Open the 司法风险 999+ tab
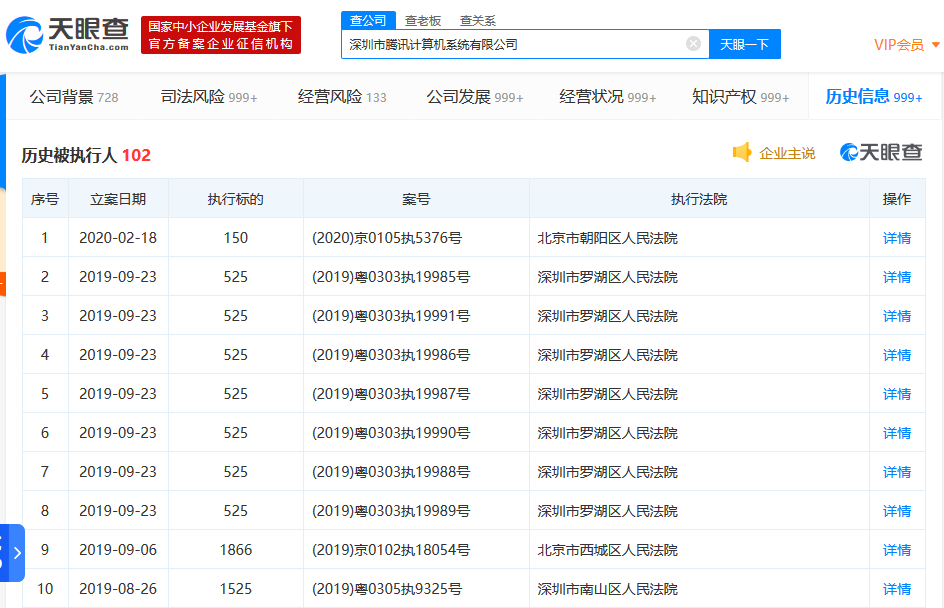Screen dimensions: 944x608 (209, 97)
